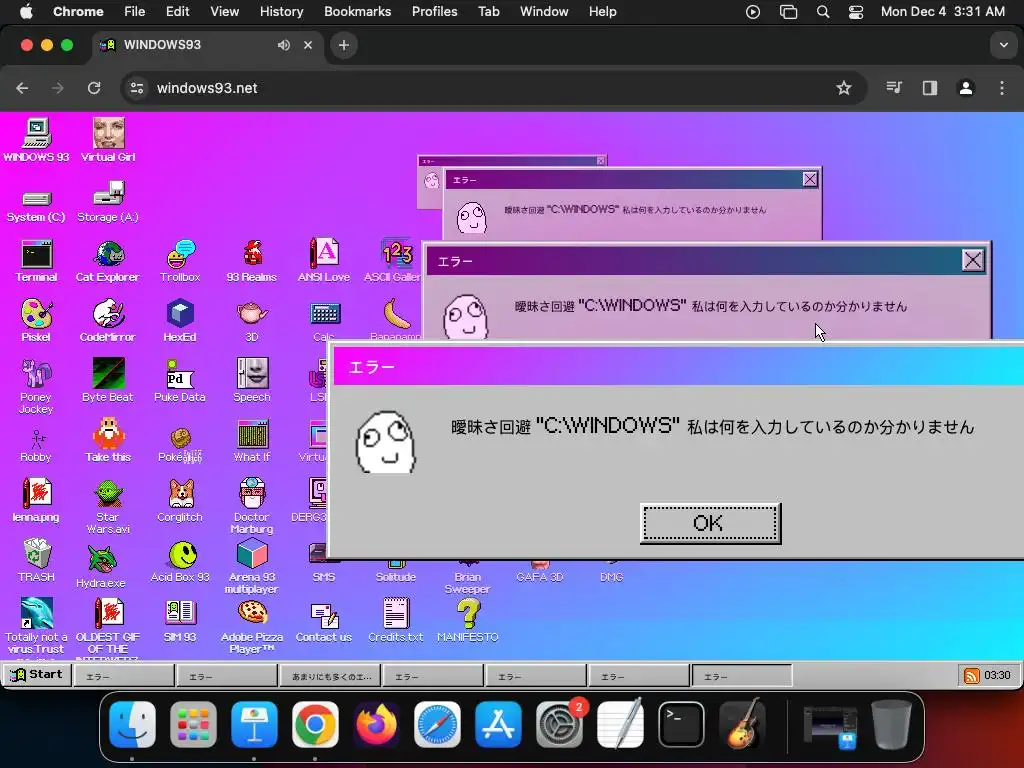Click OK in the front error dialog
This screenshot has width=1024, height=768.
click(711, 523)
